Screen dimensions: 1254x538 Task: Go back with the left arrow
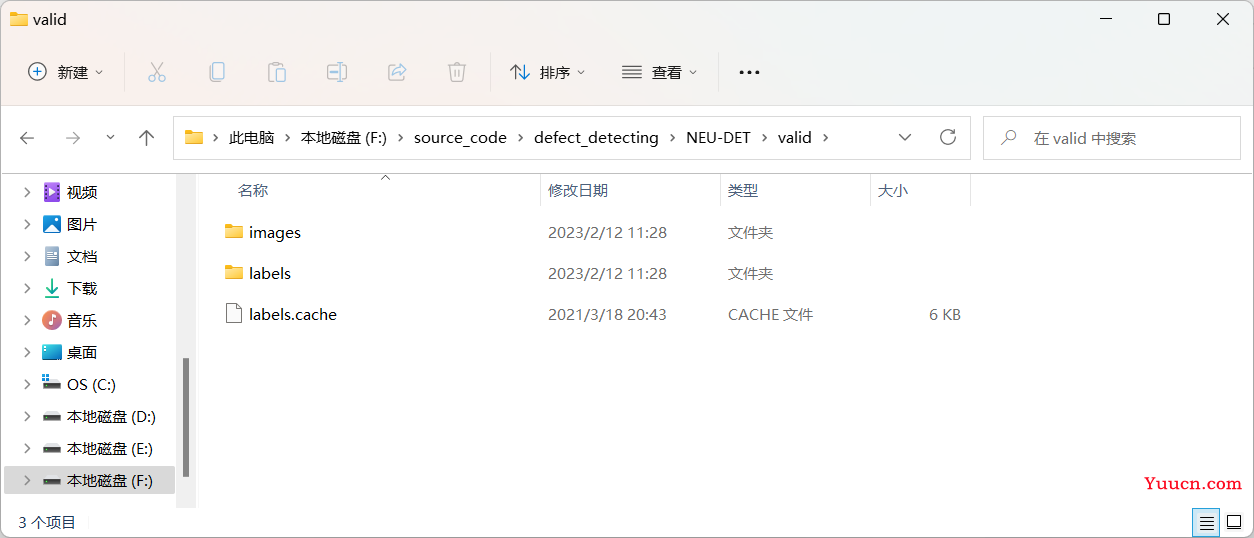(28, 138)
